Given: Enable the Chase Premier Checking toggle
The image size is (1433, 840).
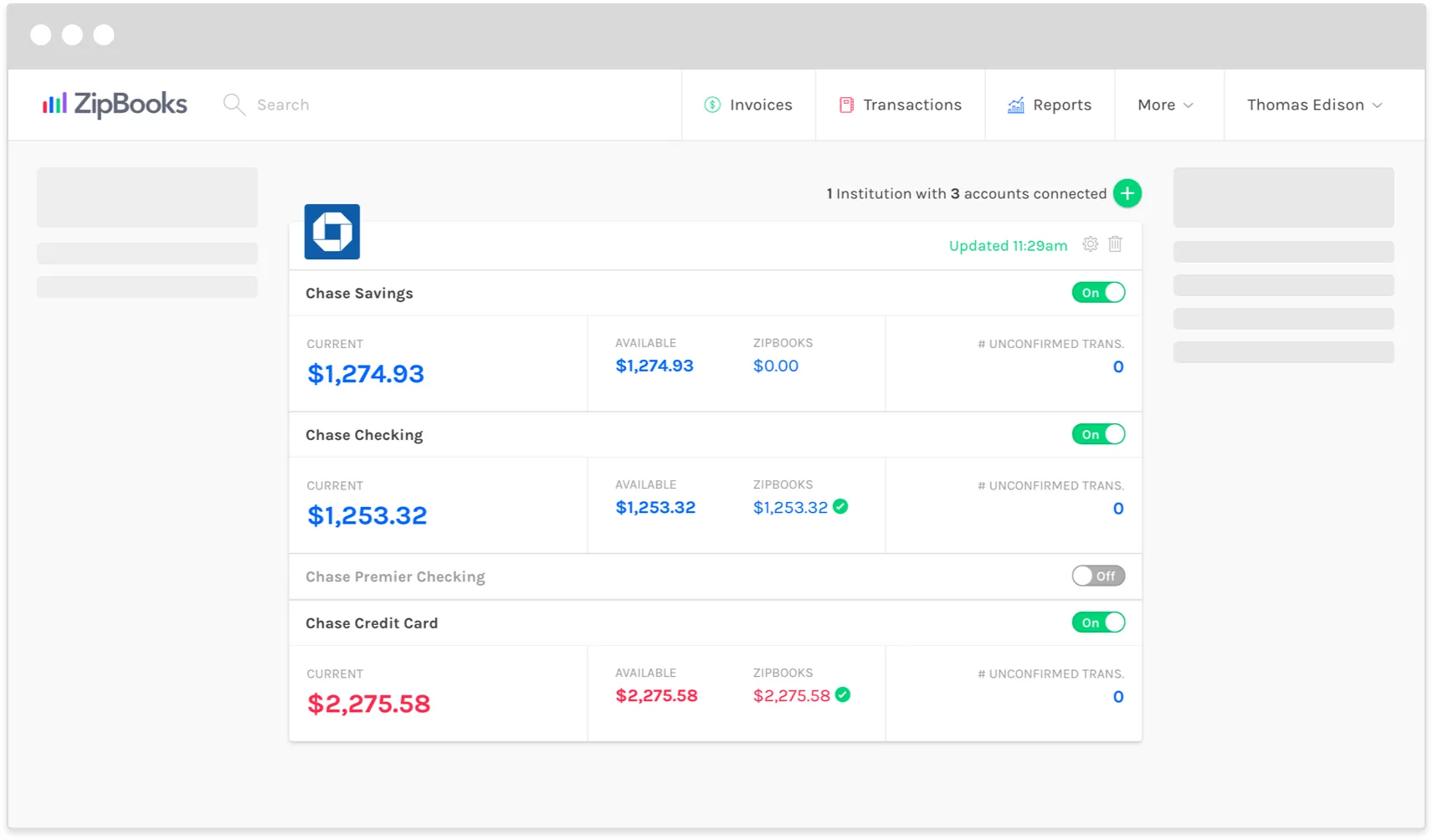Looking at the screenshot, I should tap(1098, 576).
